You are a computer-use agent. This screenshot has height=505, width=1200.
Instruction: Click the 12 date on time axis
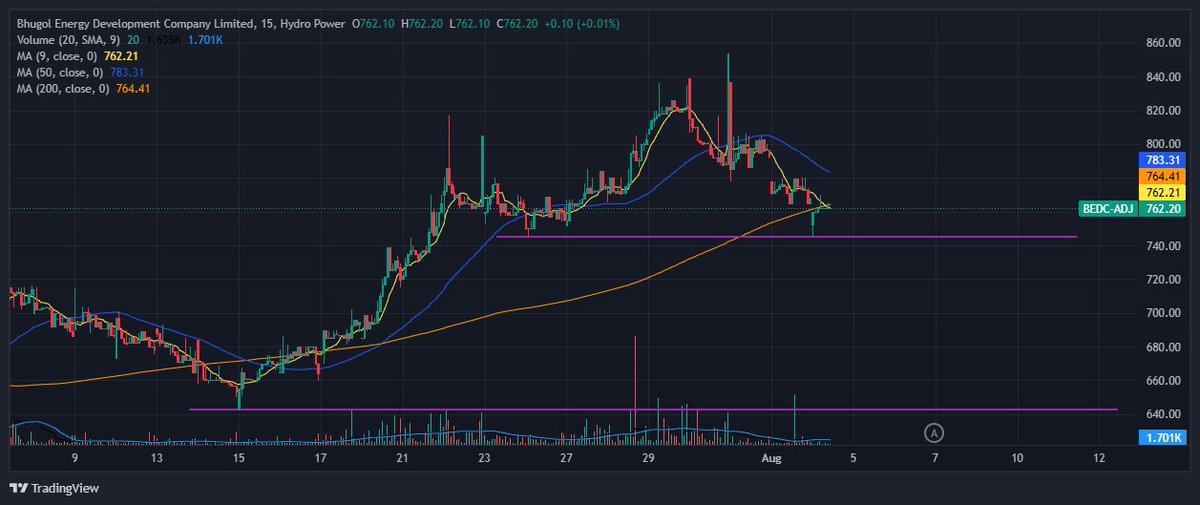coord(1099,457)
